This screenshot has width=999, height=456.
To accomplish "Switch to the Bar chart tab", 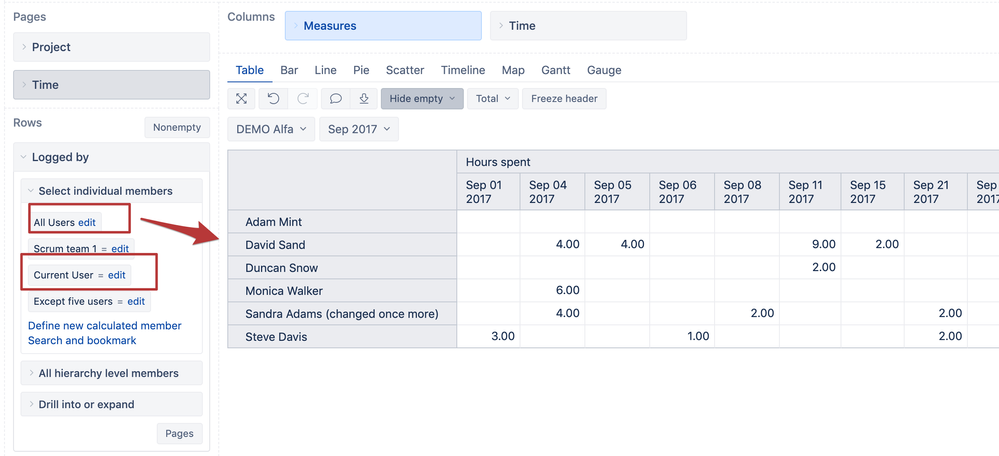I will [x=289, y=70].
